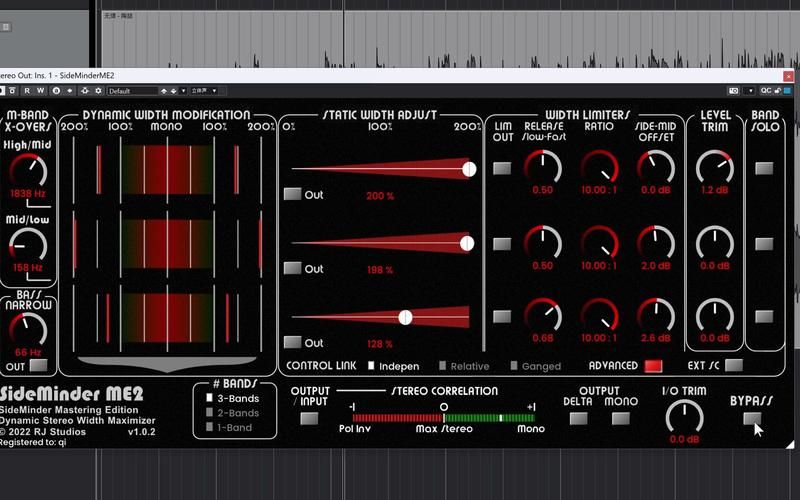This screenshot has width=800, height=500.
Task: Enable Output Mono monitoring
Action: [620, 419]
